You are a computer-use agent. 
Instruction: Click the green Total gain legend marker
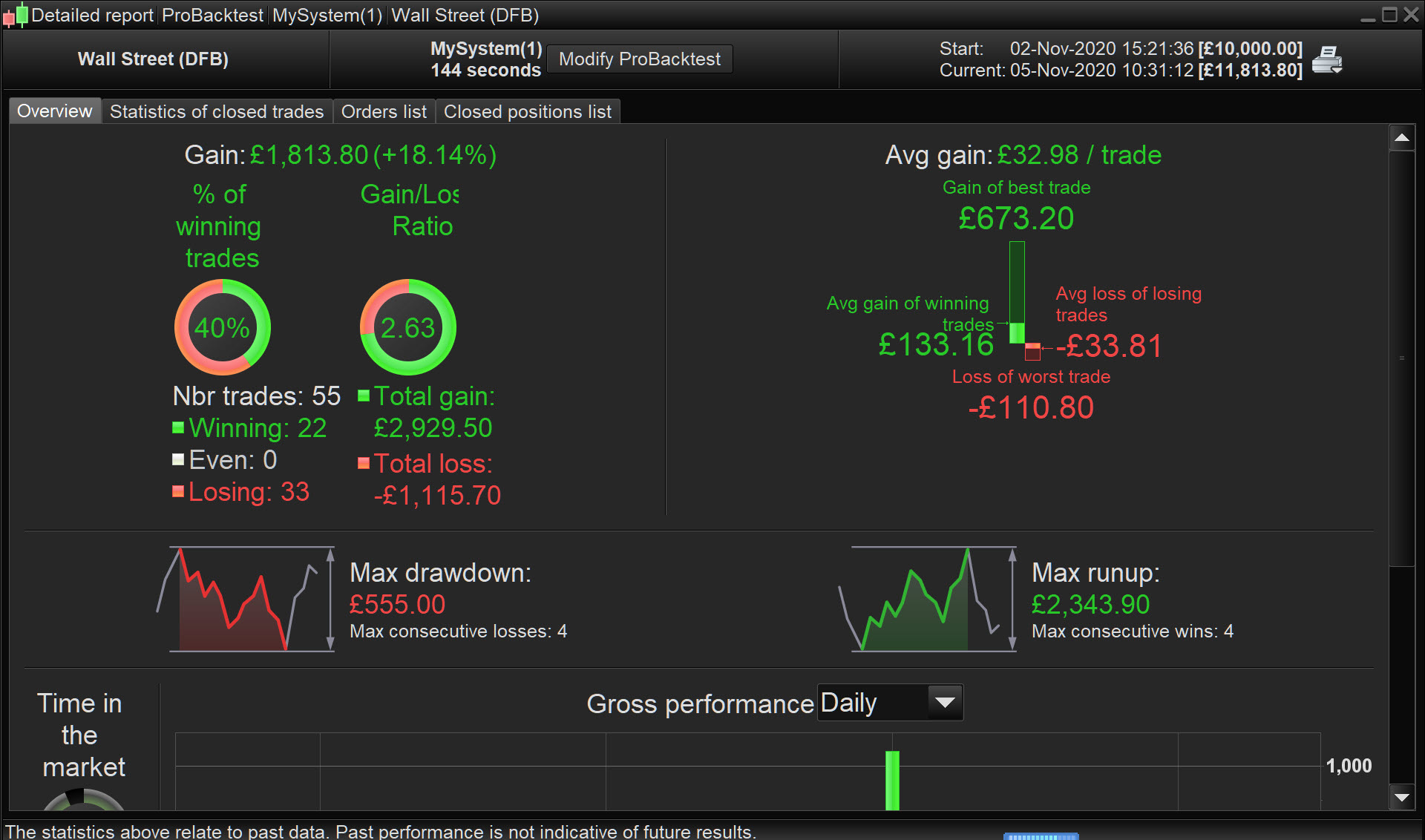pos(364,396)
